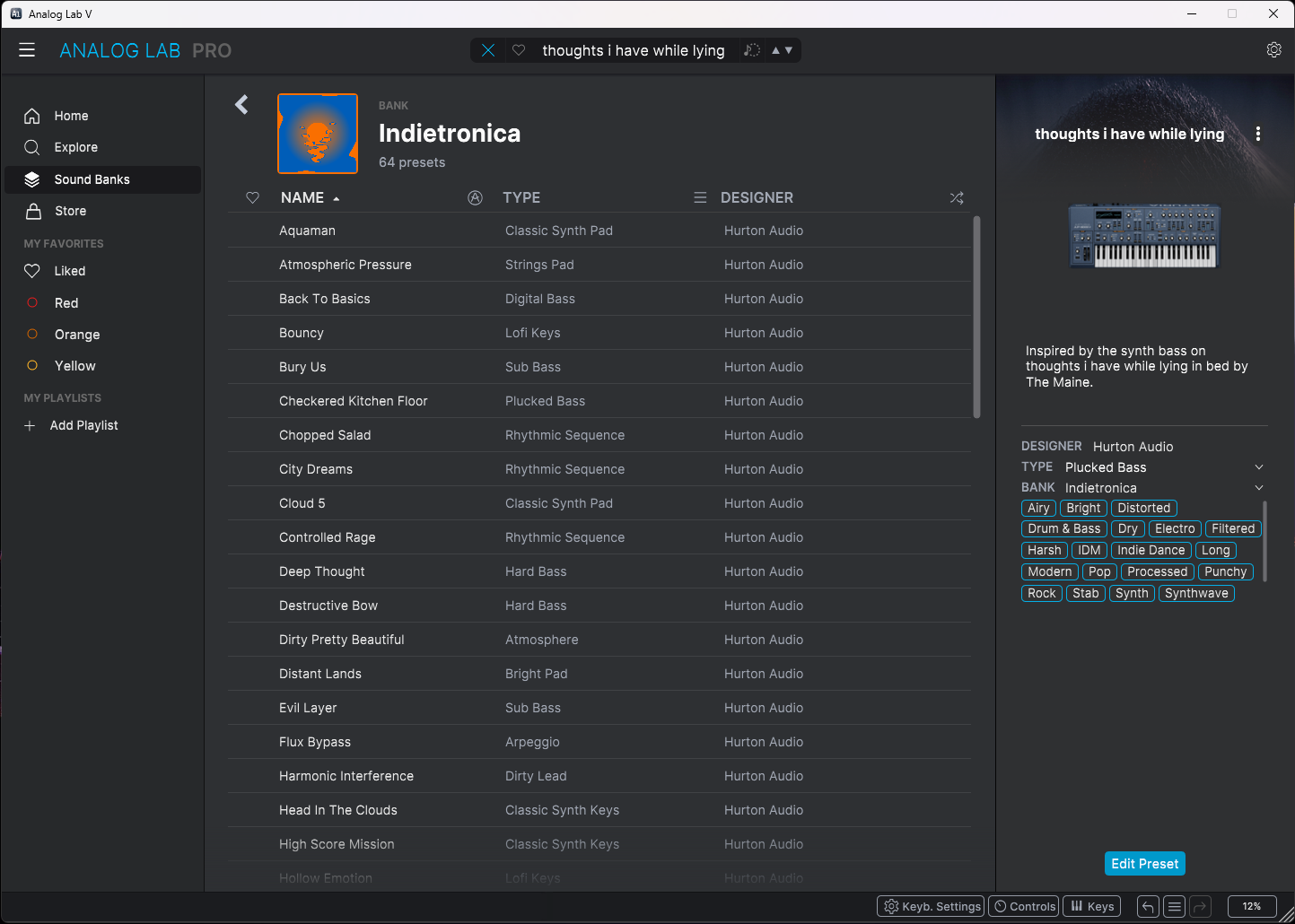The height and width of the screenshot is (924, 1295).
Task: Select the High Score Mission preset
Action: (x=599, y=844)
